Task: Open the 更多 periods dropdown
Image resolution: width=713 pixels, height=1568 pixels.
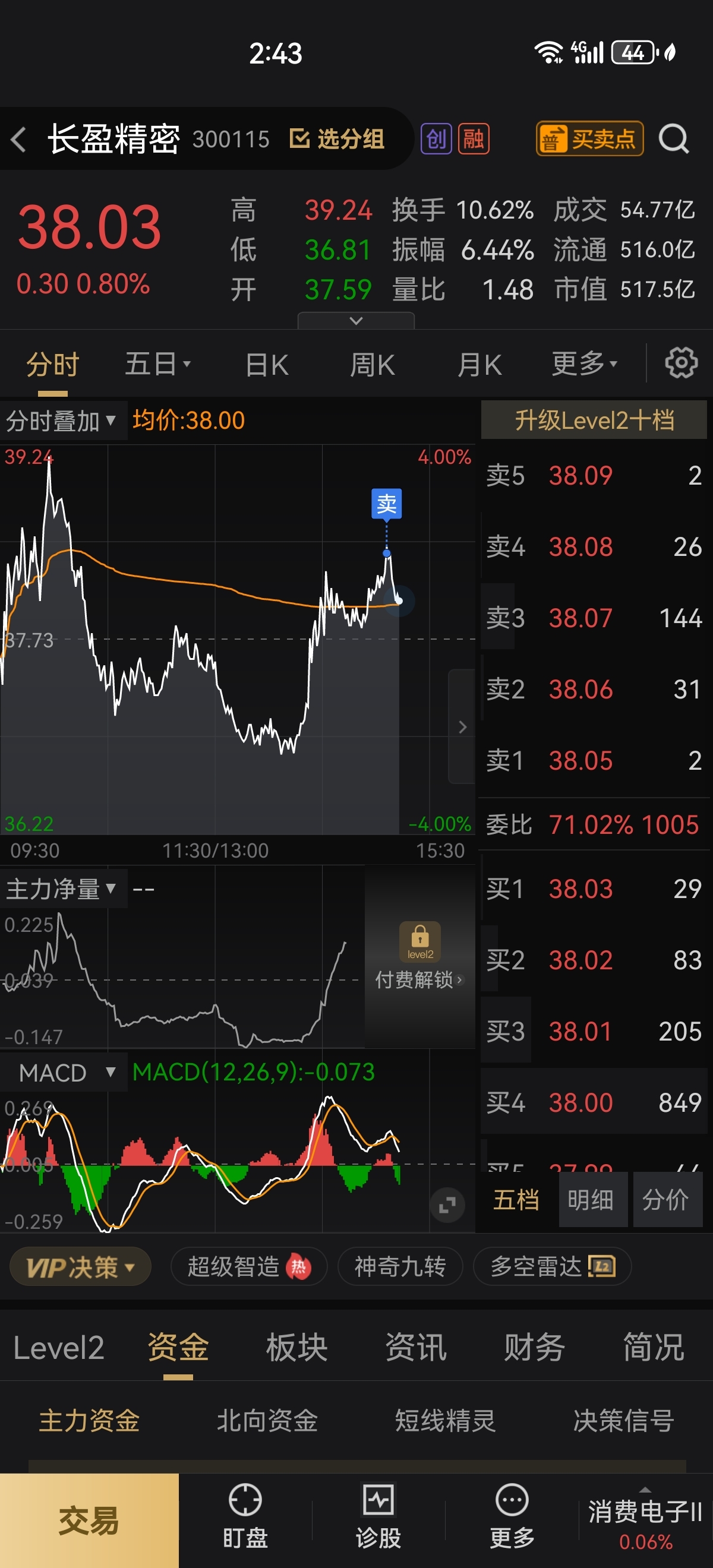Action: (x=585, y=365)
